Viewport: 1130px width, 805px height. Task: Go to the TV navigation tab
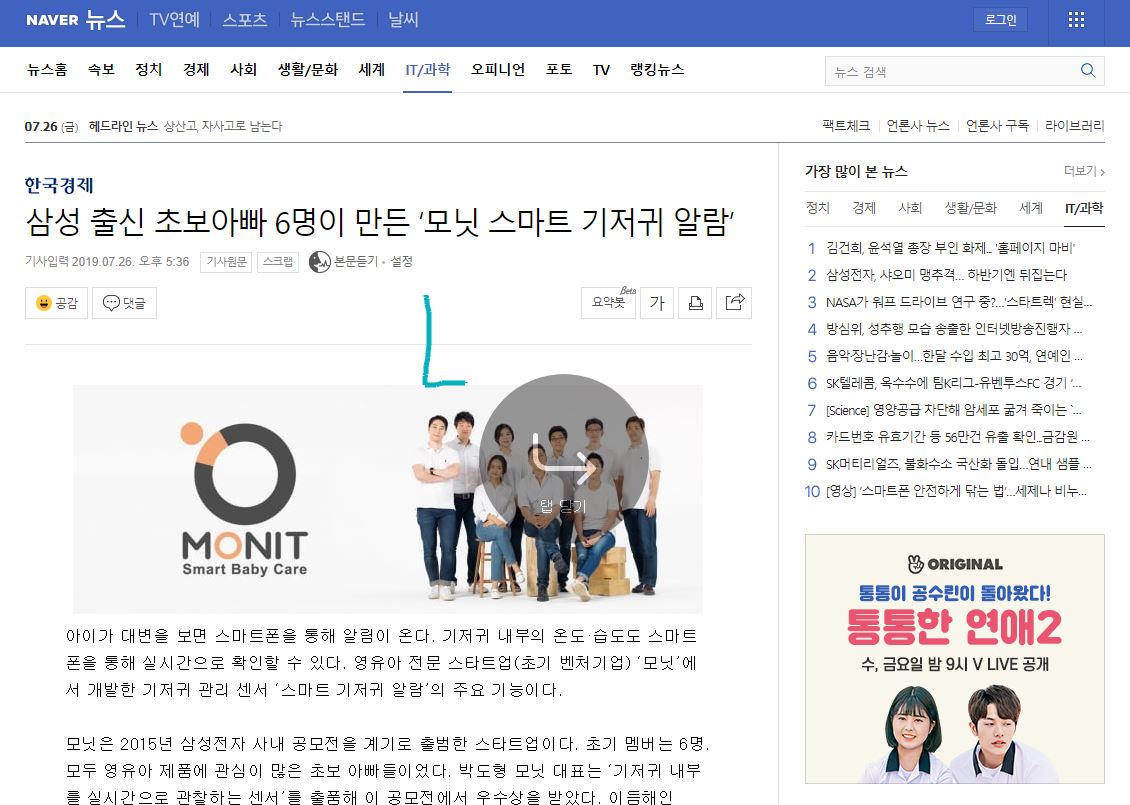coord(601,70)
